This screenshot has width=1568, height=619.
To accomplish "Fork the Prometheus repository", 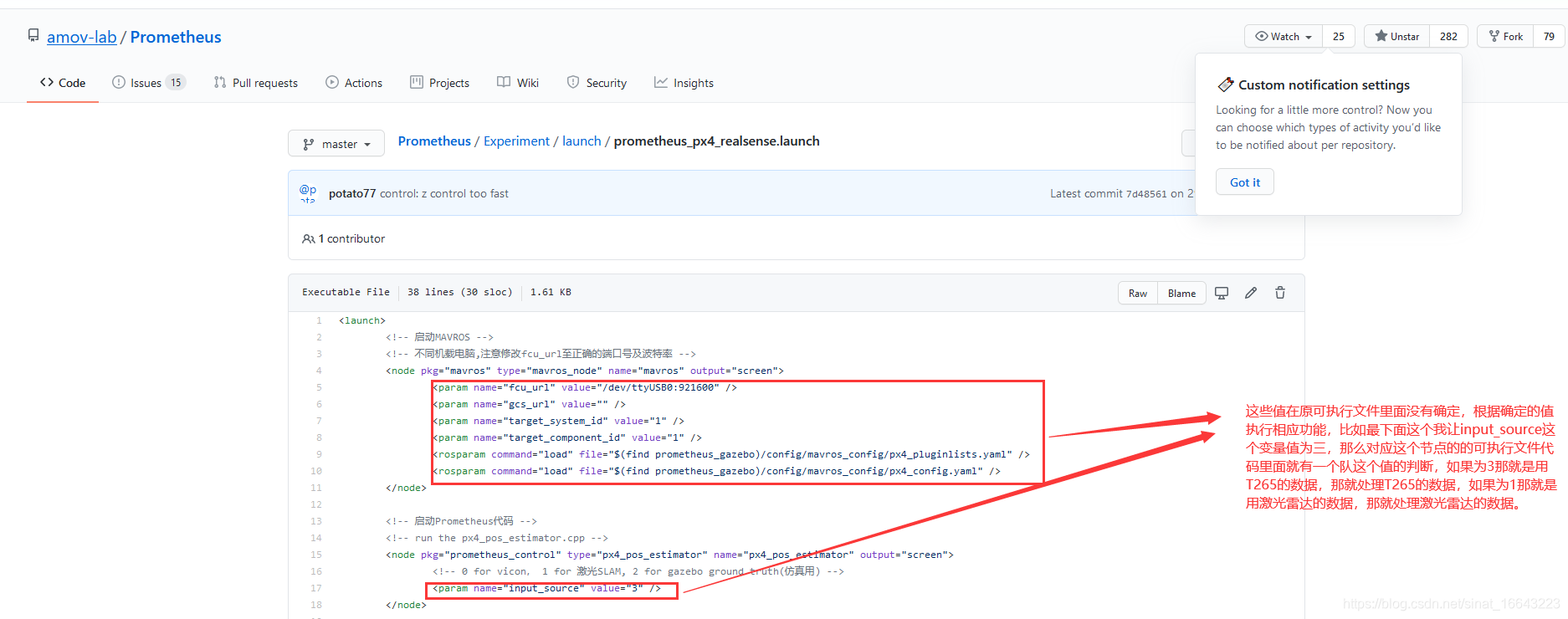I will (x=1505, y=37).
